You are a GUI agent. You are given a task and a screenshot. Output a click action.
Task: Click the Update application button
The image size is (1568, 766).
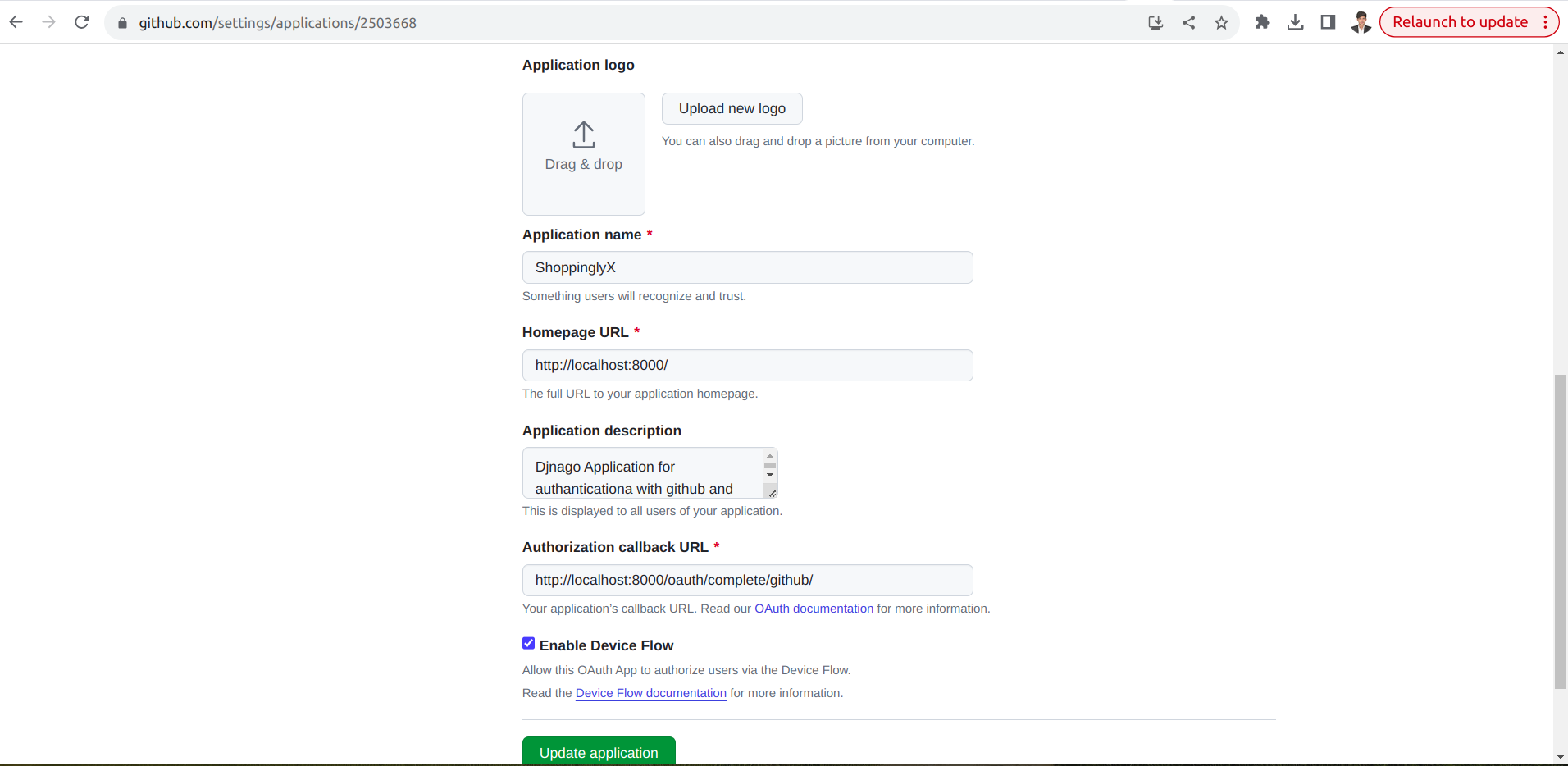pos(598,752)
